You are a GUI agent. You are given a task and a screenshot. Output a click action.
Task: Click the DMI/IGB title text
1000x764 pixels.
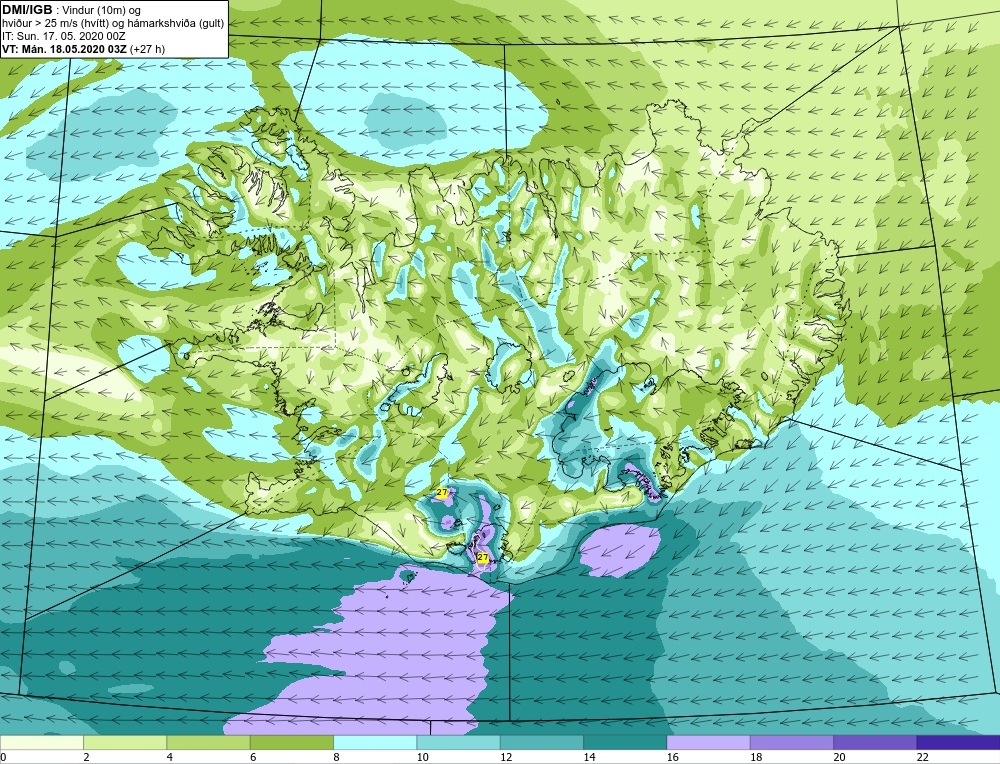point(27,10)
